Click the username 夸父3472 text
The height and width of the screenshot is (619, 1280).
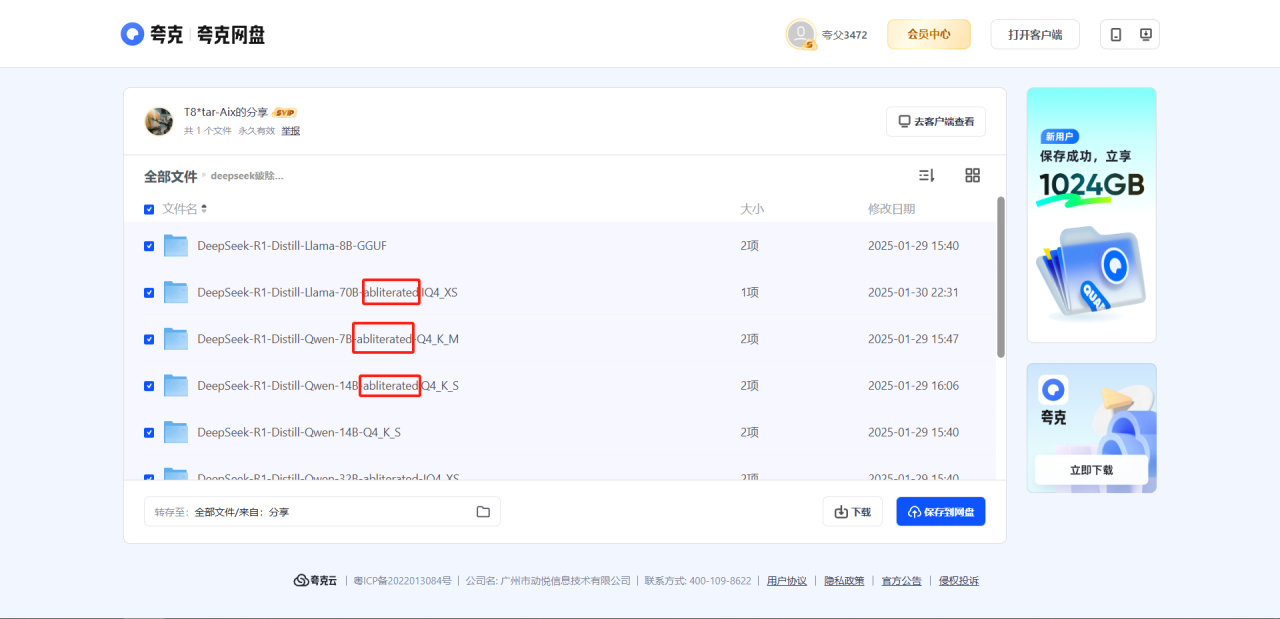(844, 35)
